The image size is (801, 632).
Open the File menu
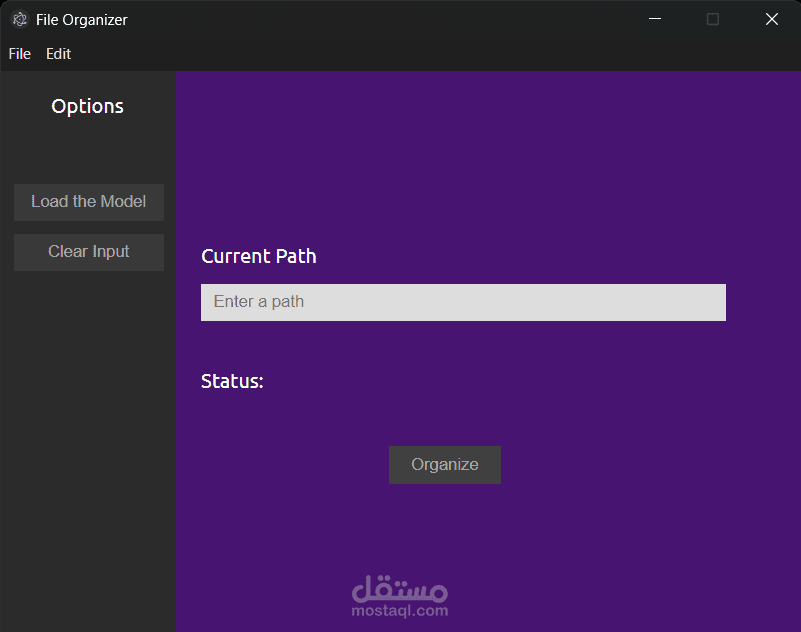pyautogui.click(x=19, y=54)
